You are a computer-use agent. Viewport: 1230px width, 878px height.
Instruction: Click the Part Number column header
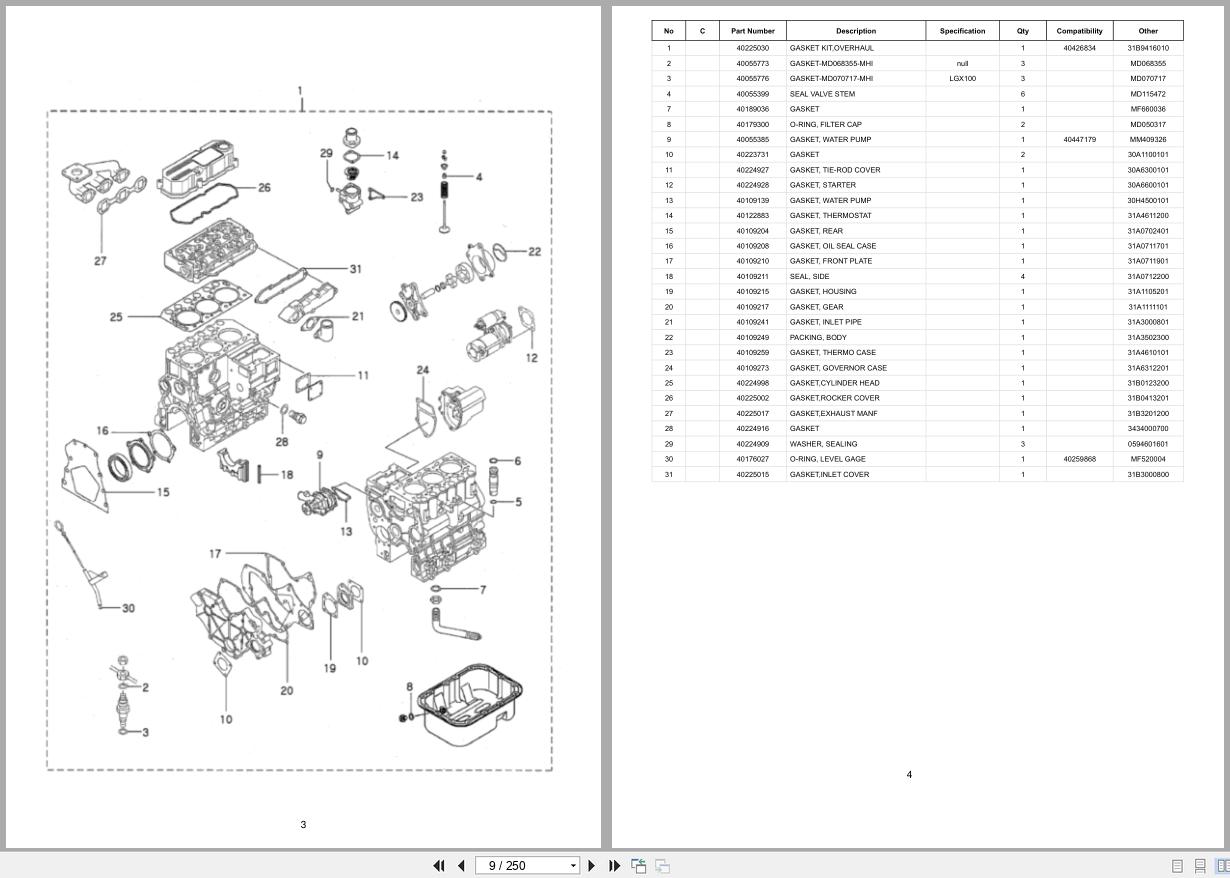tap(753, 31)
